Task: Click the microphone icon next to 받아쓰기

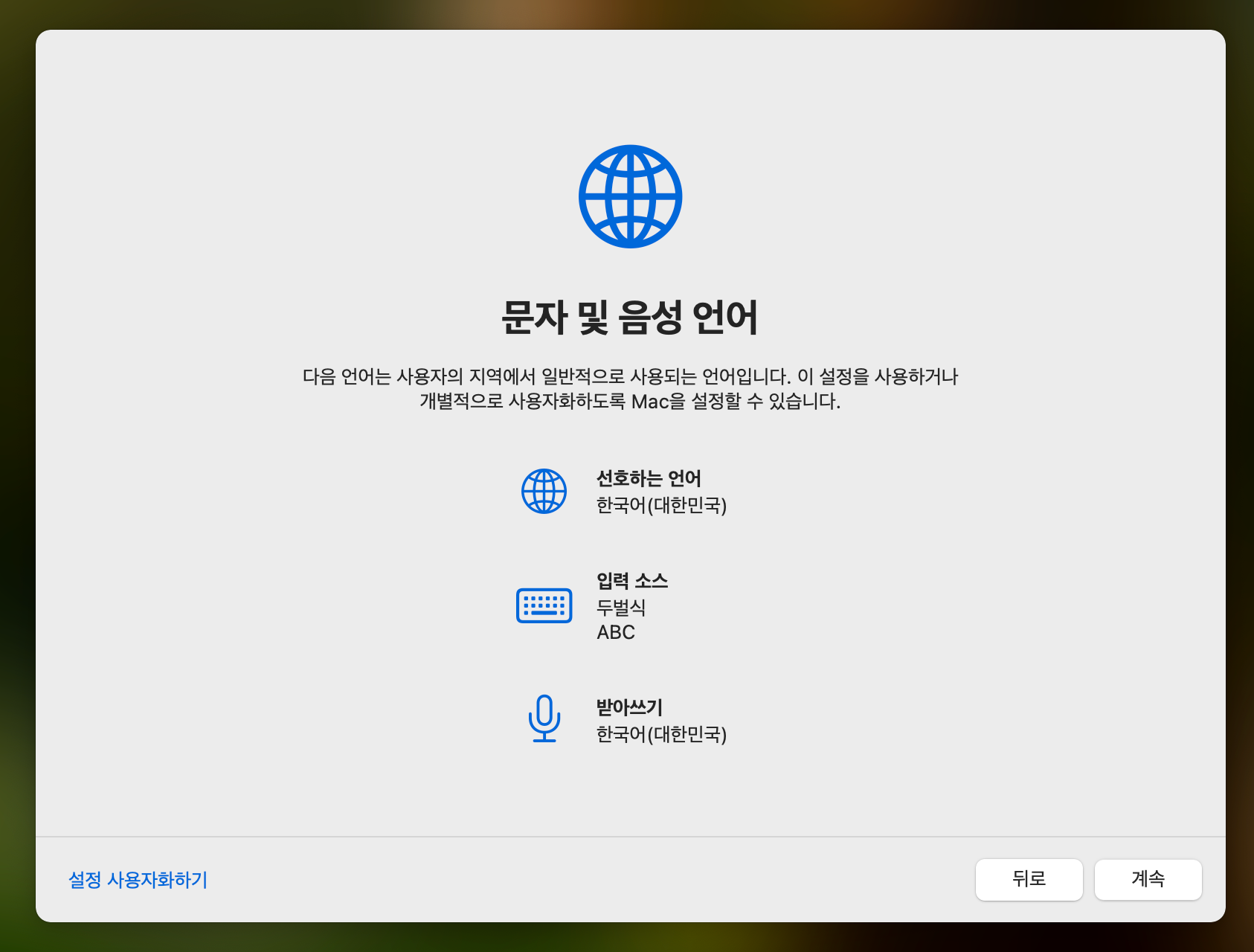Action: click(544, 718)
